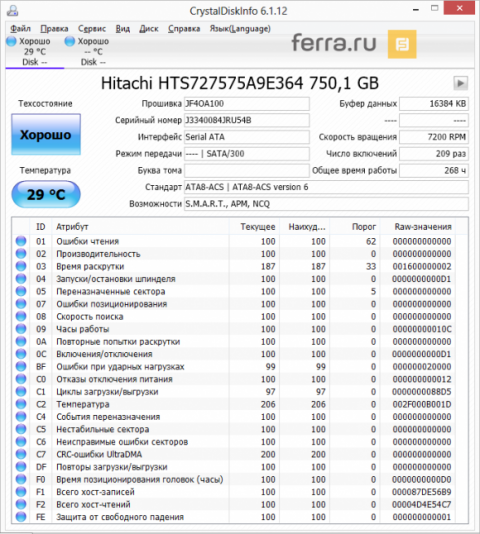480x534 pixels.
Task: Open the Справка menu
Action: coord(184,29)
